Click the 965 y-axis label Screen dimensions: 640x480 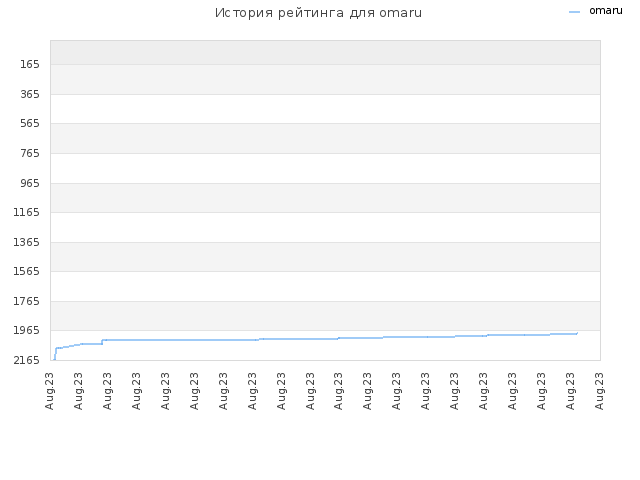point(30,183)
